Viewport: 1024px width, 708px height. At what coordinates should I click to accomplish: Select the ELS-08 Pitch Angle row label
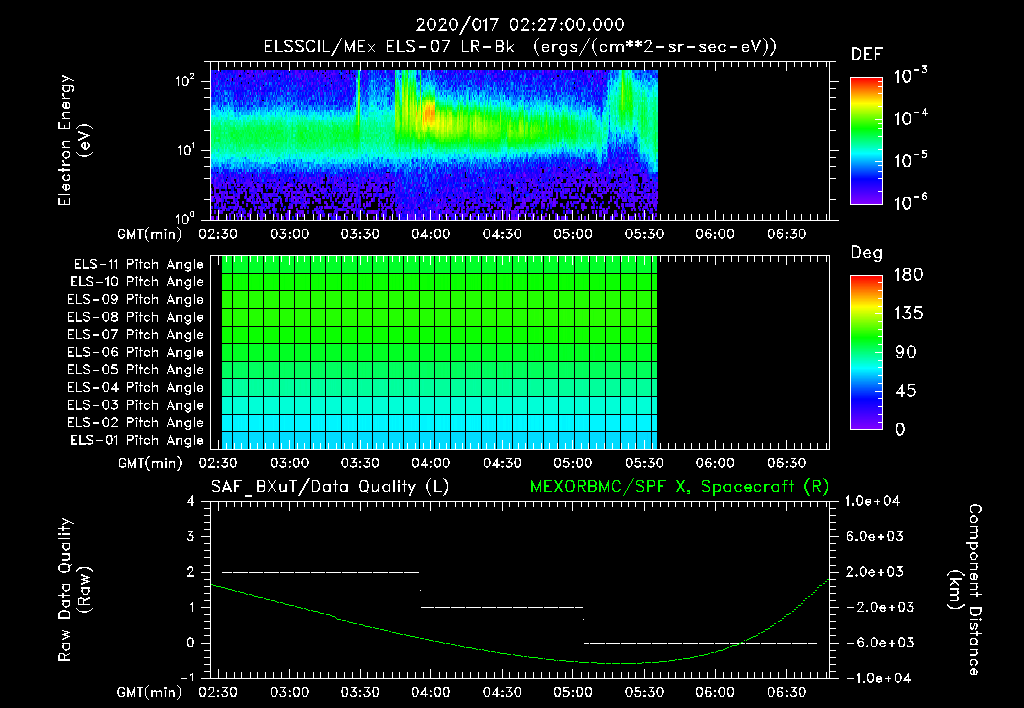coord(136,317)
